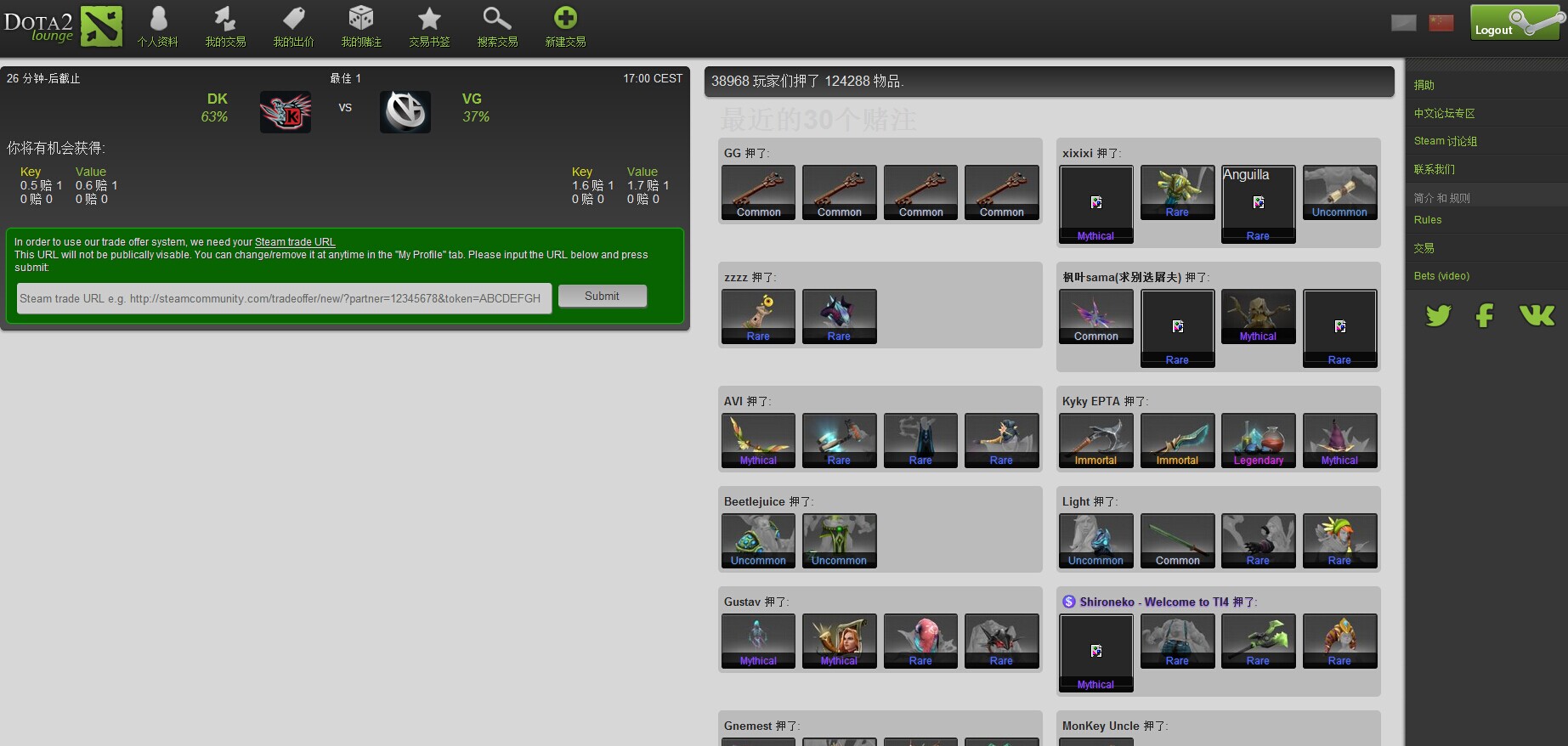Screen dimensions: 1568x746
Task: Click Beetlejuice's second Uncommon item
Action: (839, 541)
